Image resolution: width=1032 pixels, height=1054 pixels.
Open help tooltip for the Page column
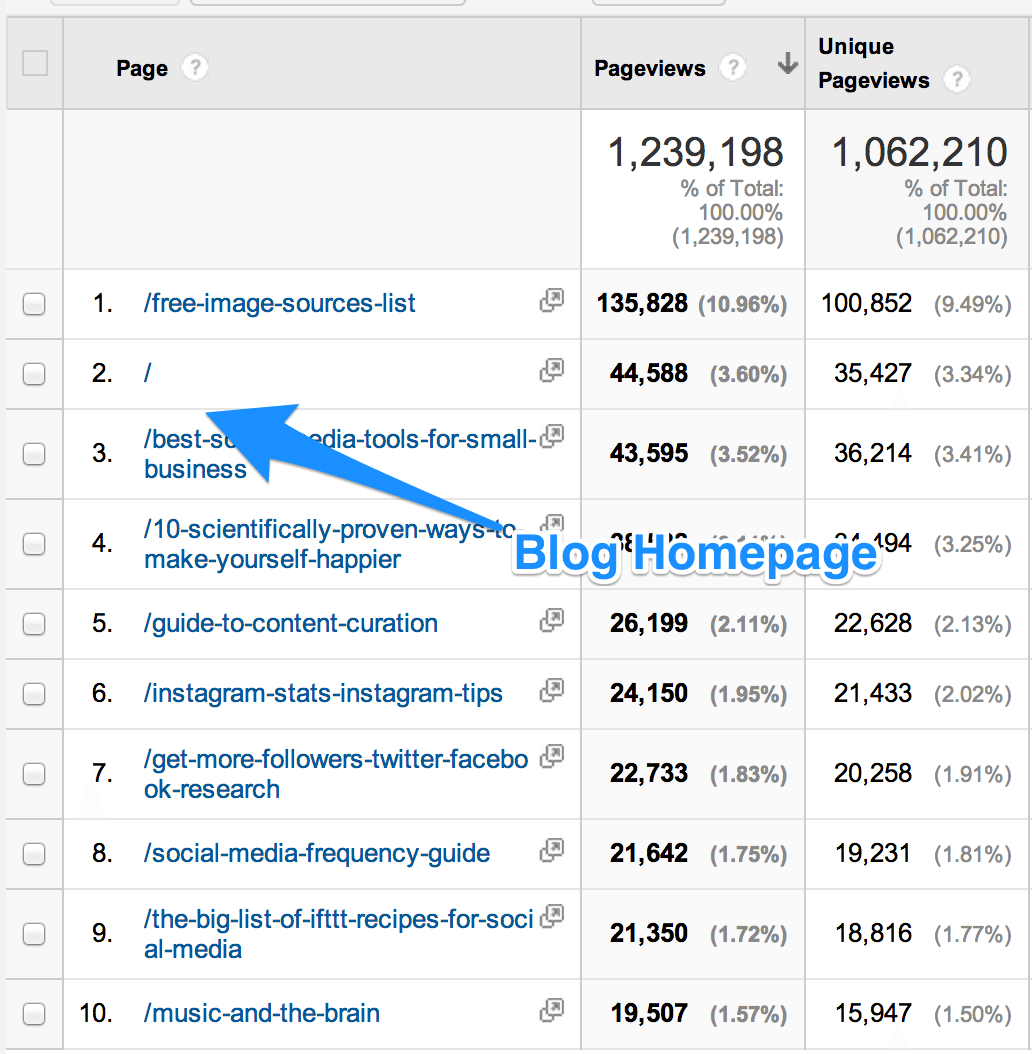[196, 68]
